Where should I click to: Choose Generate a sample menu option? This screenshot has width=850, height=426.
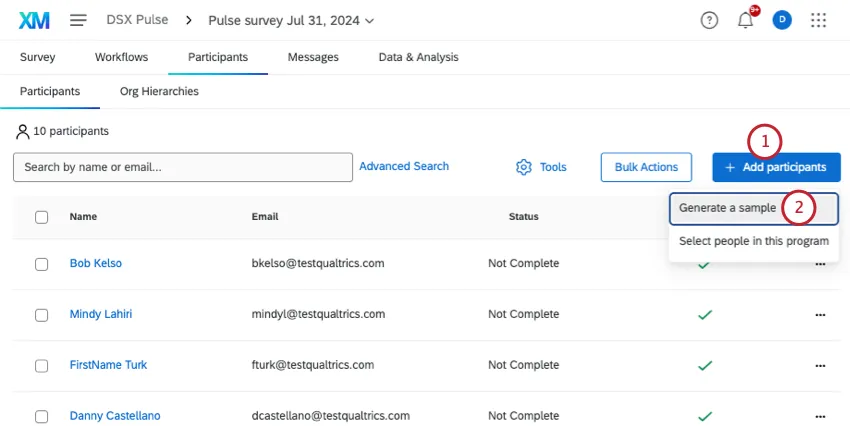click(x=727, y=208)
